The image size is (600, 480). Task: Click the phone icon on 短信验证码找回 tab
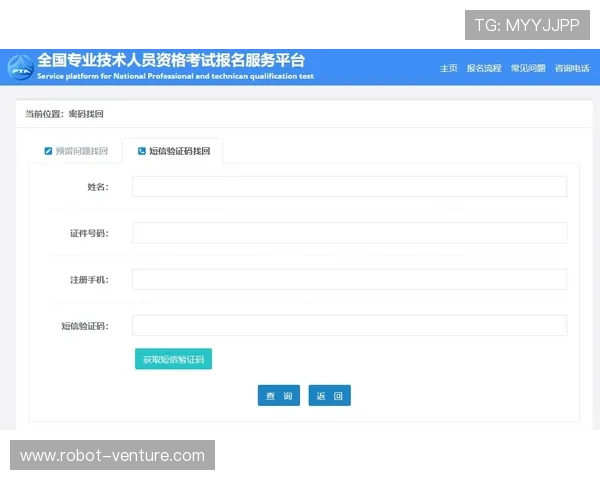pos(142,151)
